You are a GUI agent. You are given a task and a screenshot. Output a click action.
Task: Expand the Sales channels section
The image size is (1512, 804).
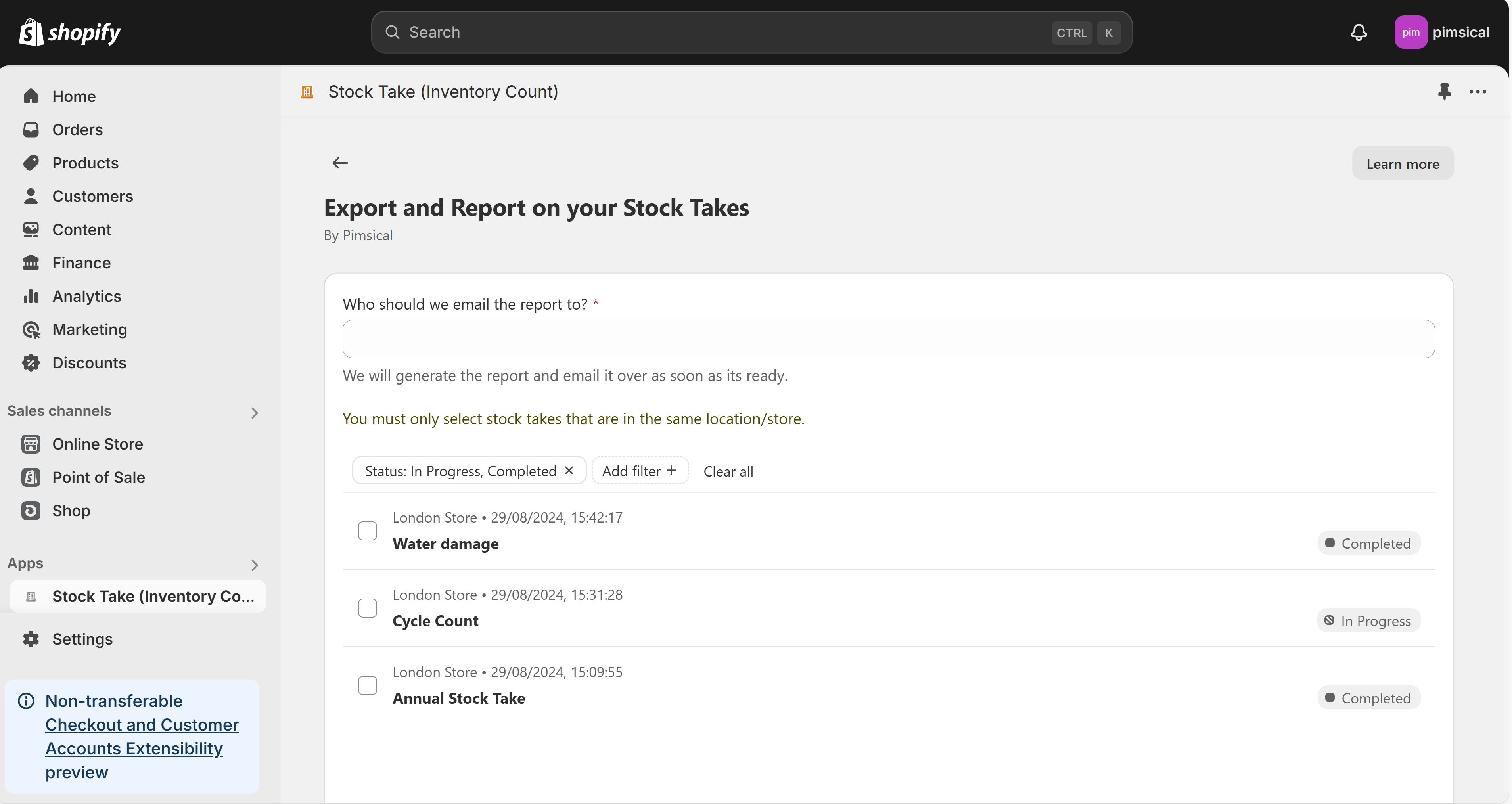click(x=254, y=413)
